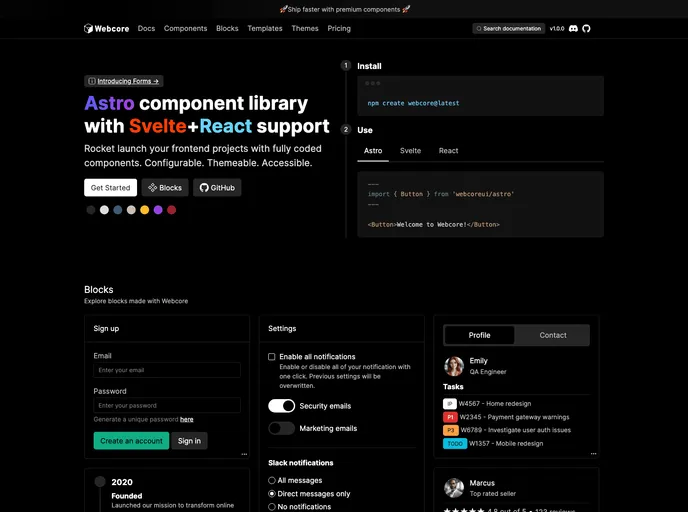688x512 pixels.
Task: Click task 'W1357 - Mobile redesign'
Action: (x=506, y=444)
